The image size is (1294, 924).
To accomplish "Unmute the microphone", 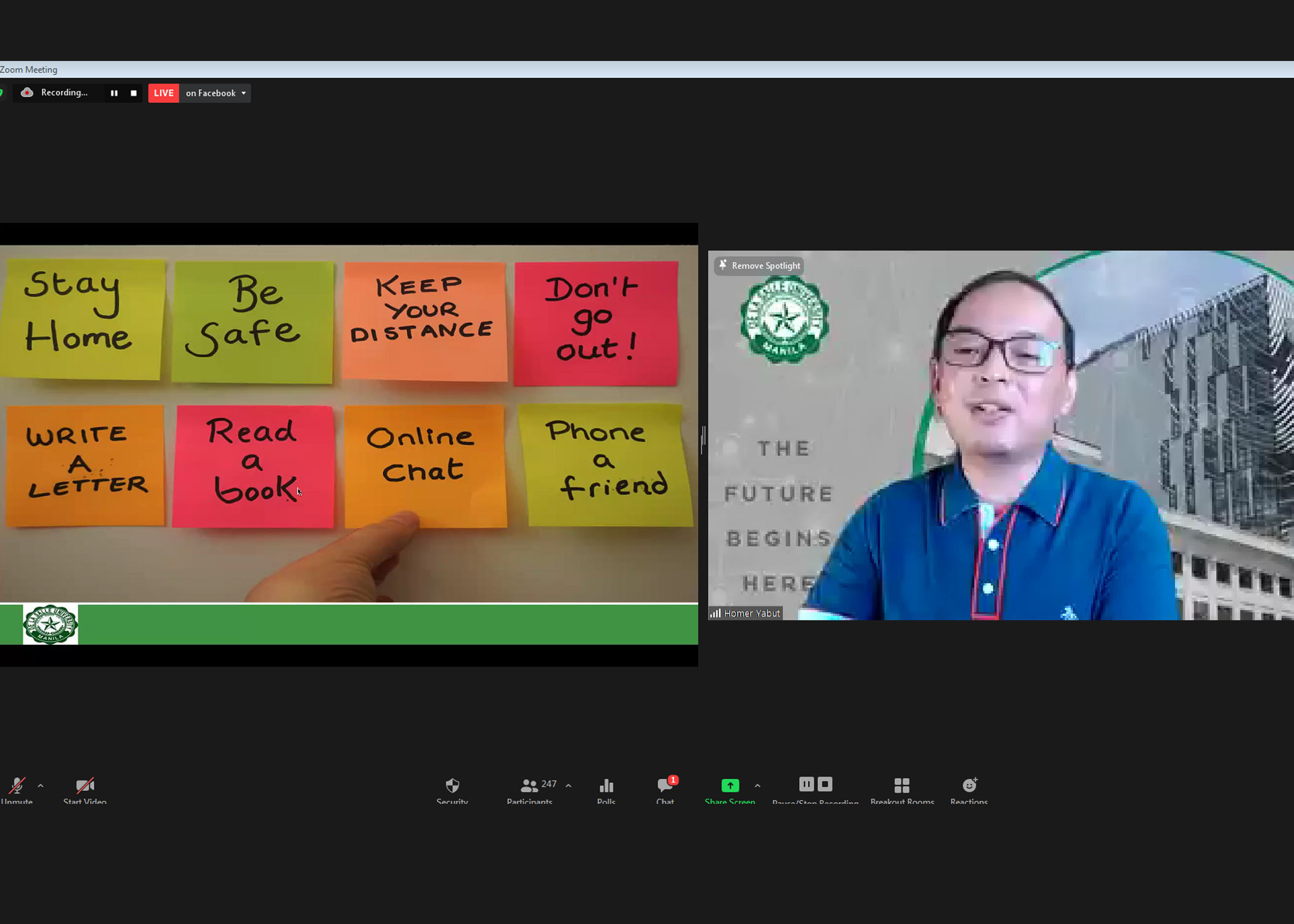I will (x=17, y=786).
